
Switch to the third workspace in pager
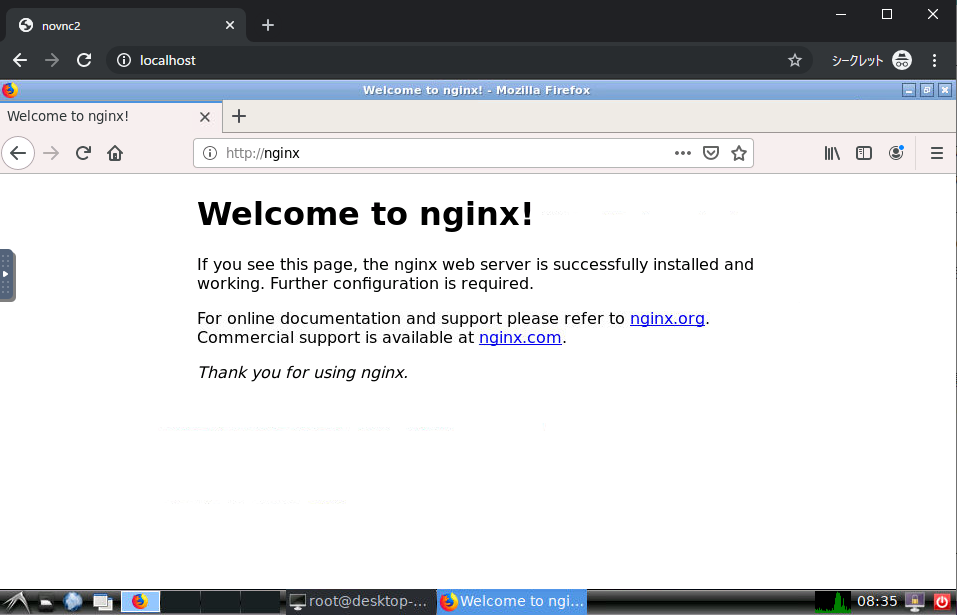[220, 602]
